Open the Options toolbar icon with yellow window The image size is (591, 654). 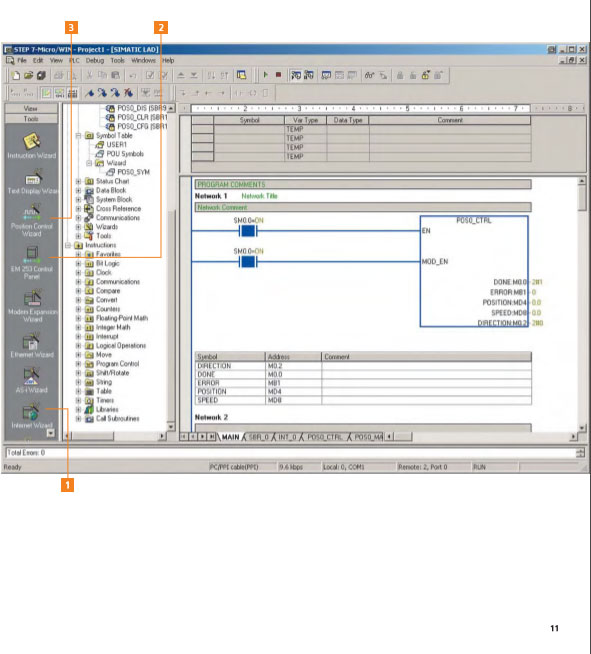(x=241, y=75)
